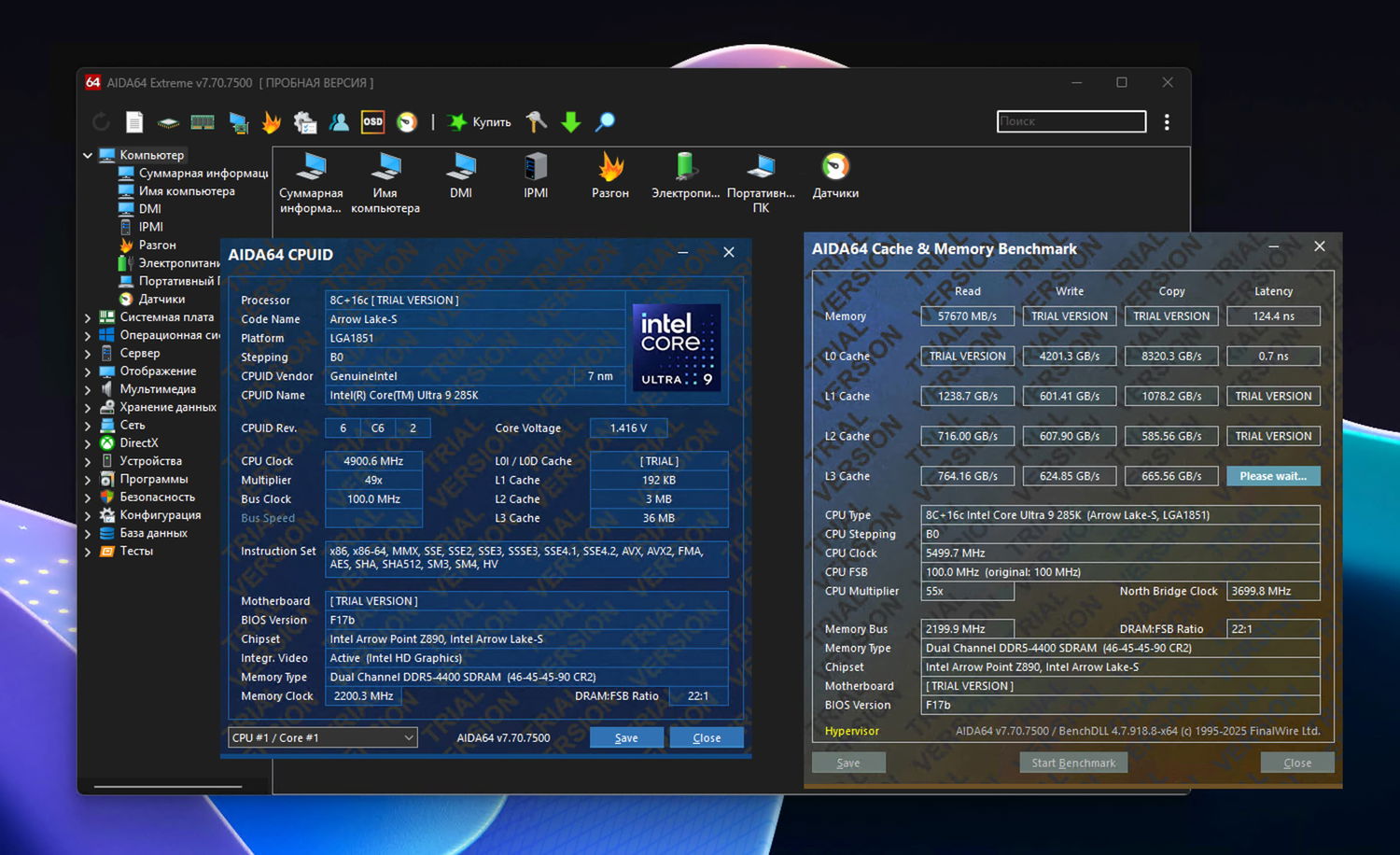Select Суммарная информация in sidebar tree
Screen dimensions: 1400x855
(203, 174)
